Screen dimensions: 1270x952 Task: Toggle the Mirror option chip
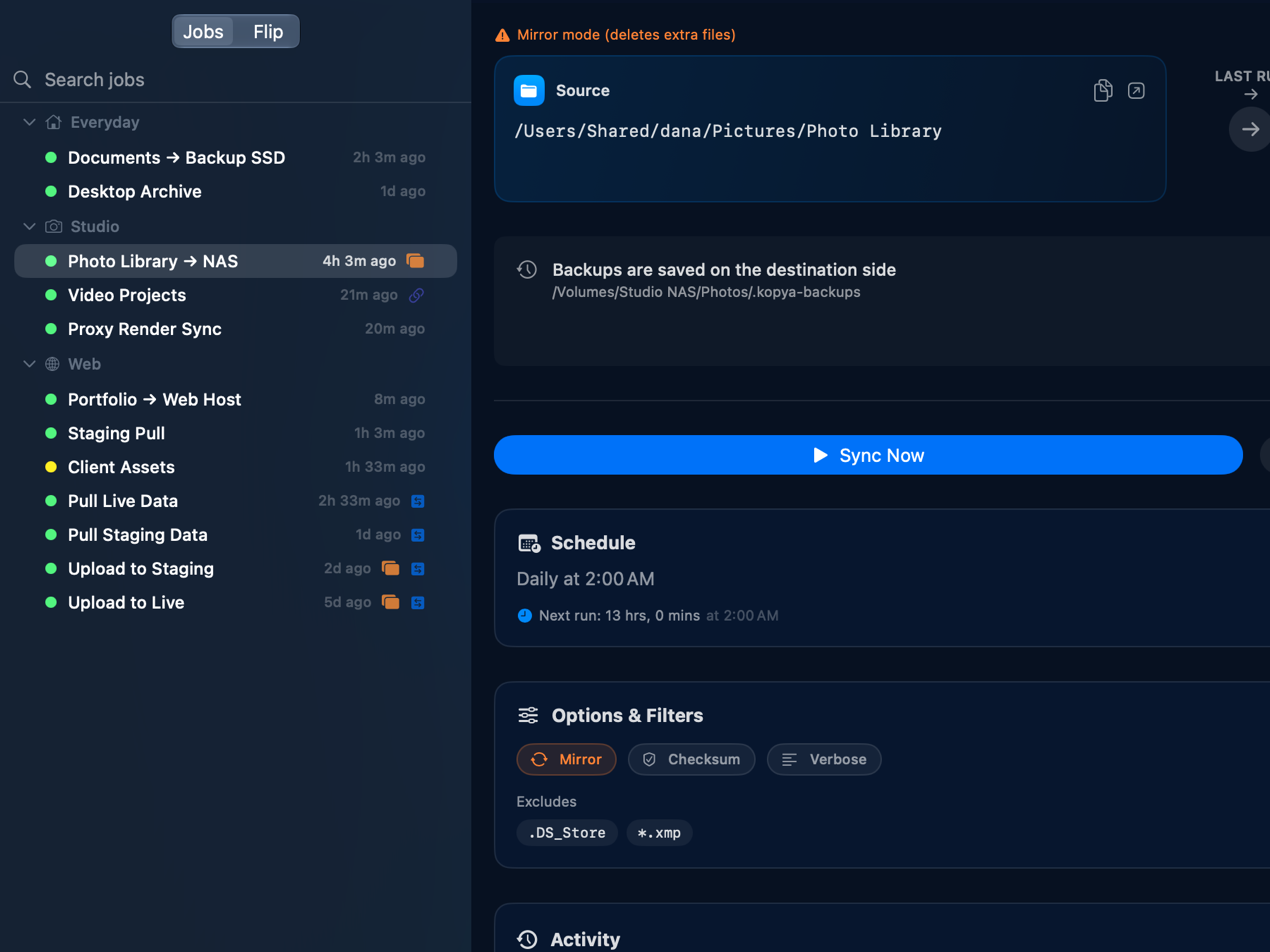[x=567, y=759]
